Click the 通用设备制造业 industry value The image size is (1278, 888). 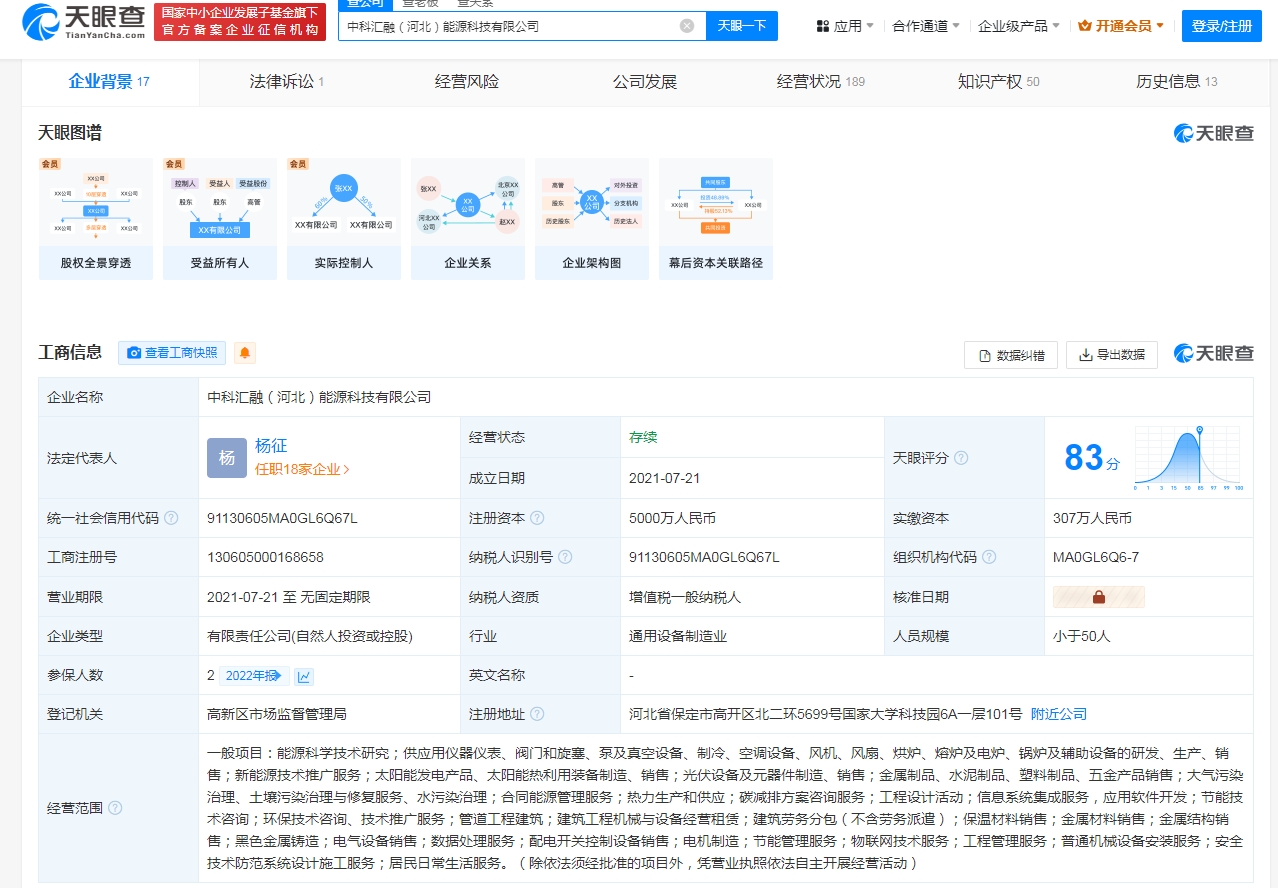click(678, 636)
